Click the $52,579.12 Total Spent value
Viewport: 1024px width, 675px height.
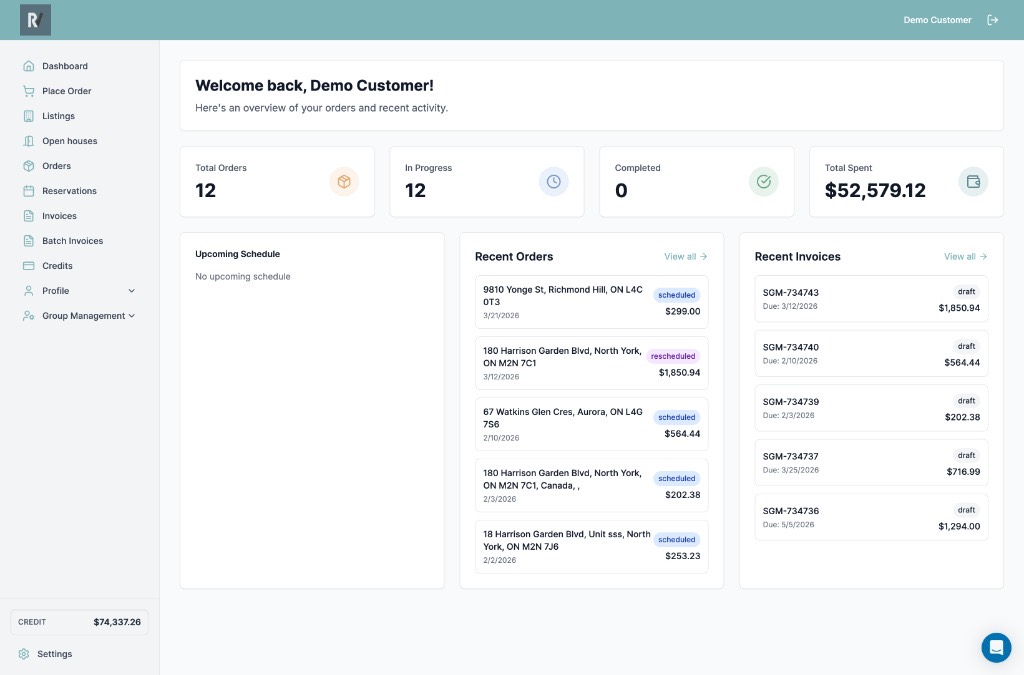875,190
